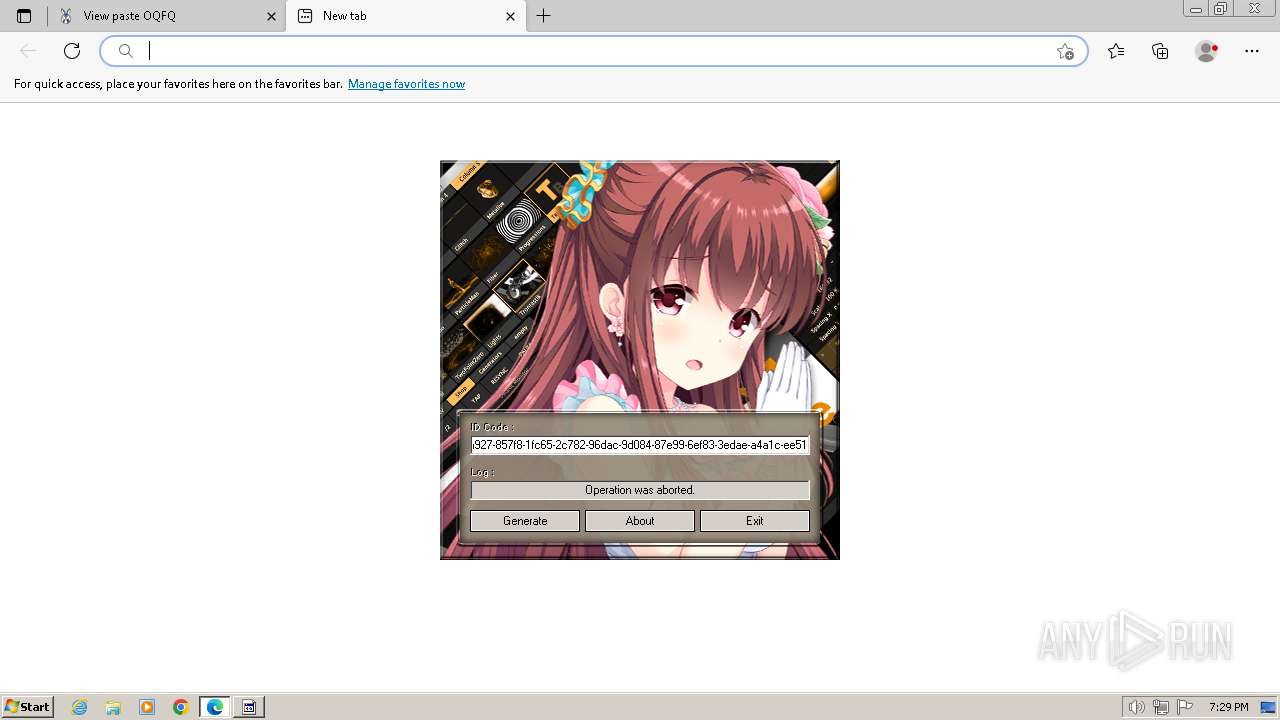
Task: Close the New tab tab
Action: click(511, 16)
